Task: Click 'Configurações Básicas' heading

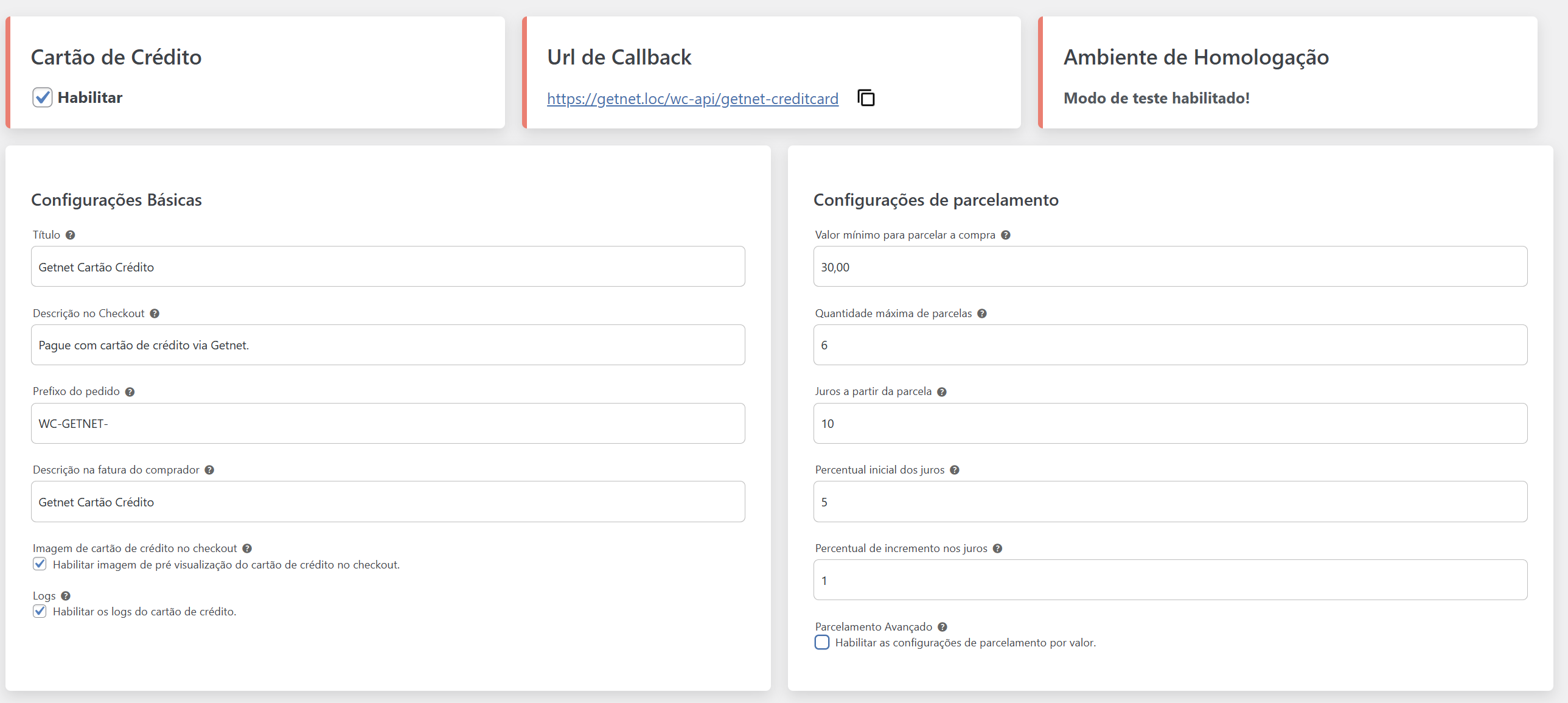Action: [x=116, y=200]
